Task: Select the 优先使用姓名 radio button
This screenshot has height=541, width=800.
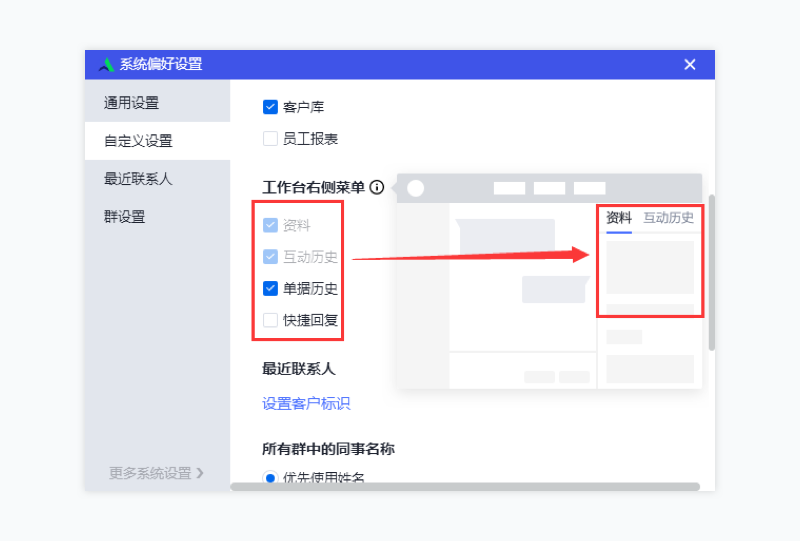Action: 270,478
